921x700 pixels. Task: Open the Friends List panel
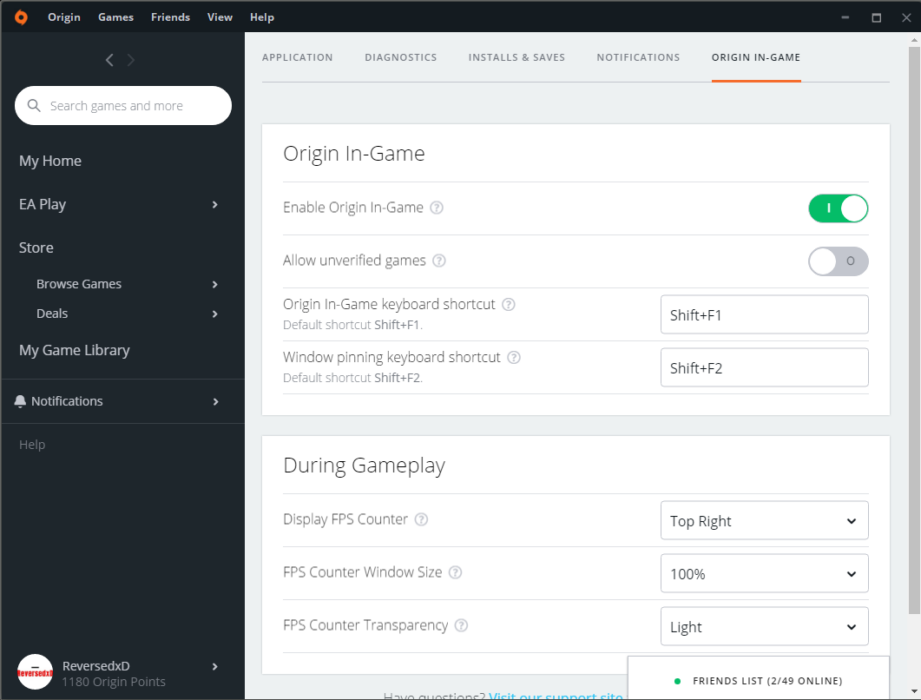[767, 680]
